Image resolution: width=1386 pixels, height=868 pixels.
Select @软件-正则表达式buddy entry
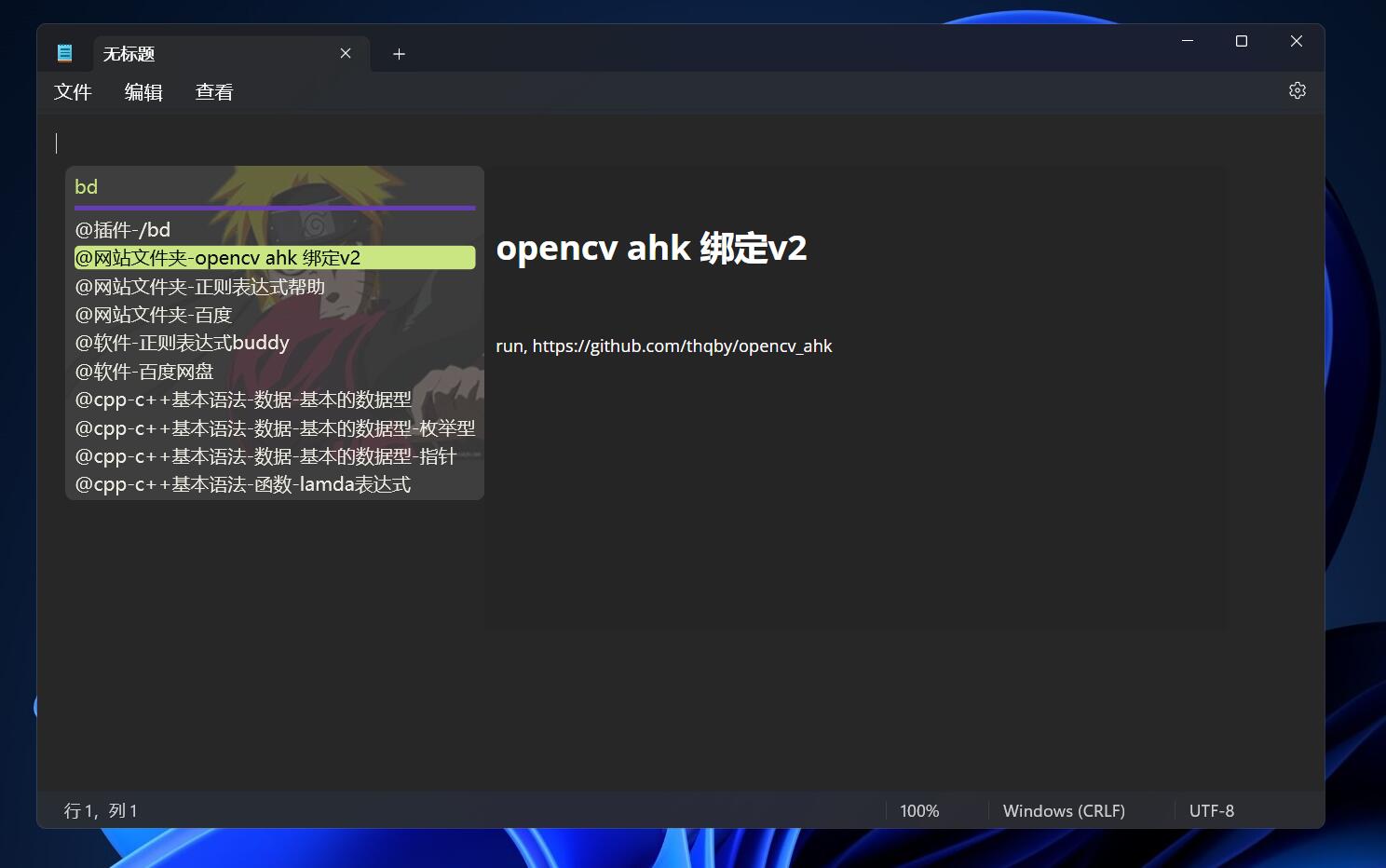(183, 343)
